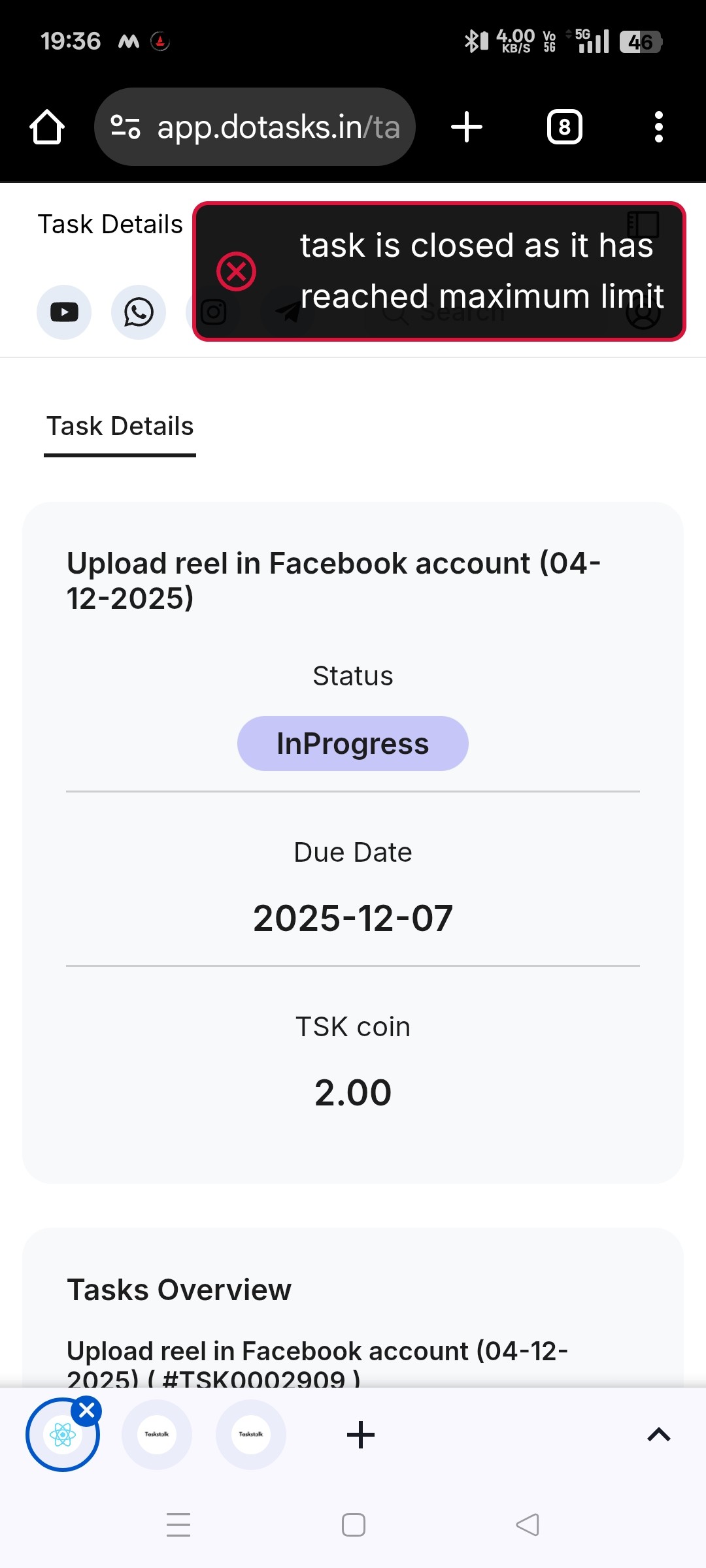Tap the site settings icon in address bar

125,127
